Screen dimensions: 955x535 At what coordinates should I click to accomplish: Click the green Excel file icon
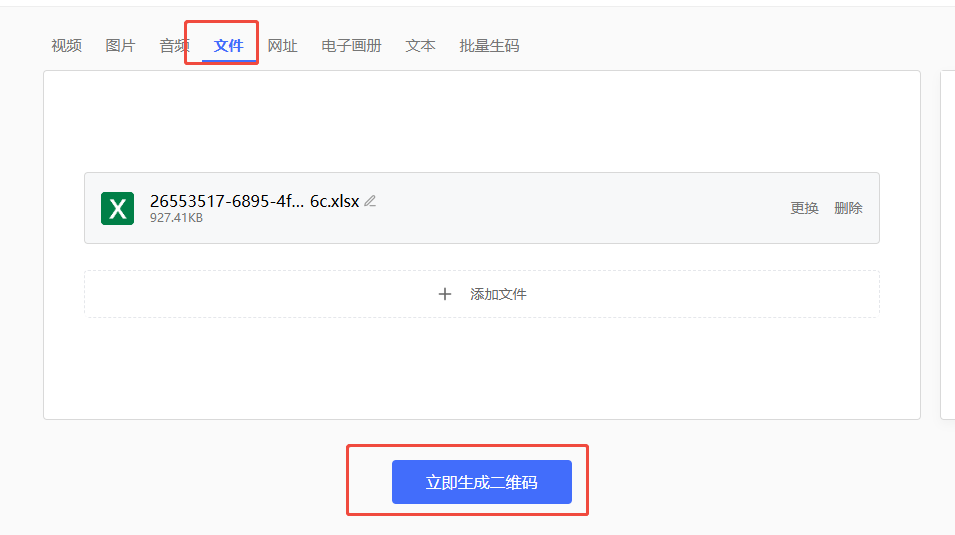117,208
